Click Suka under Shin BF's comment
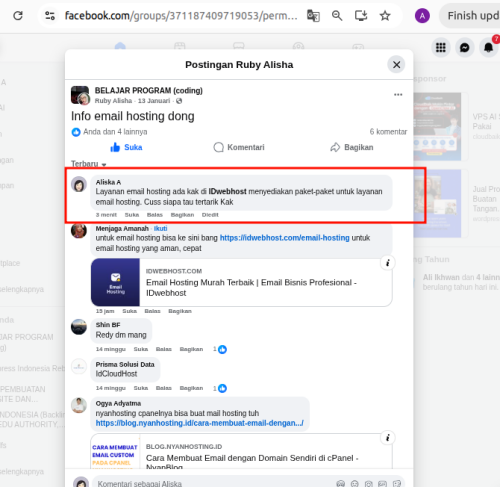 141,349
